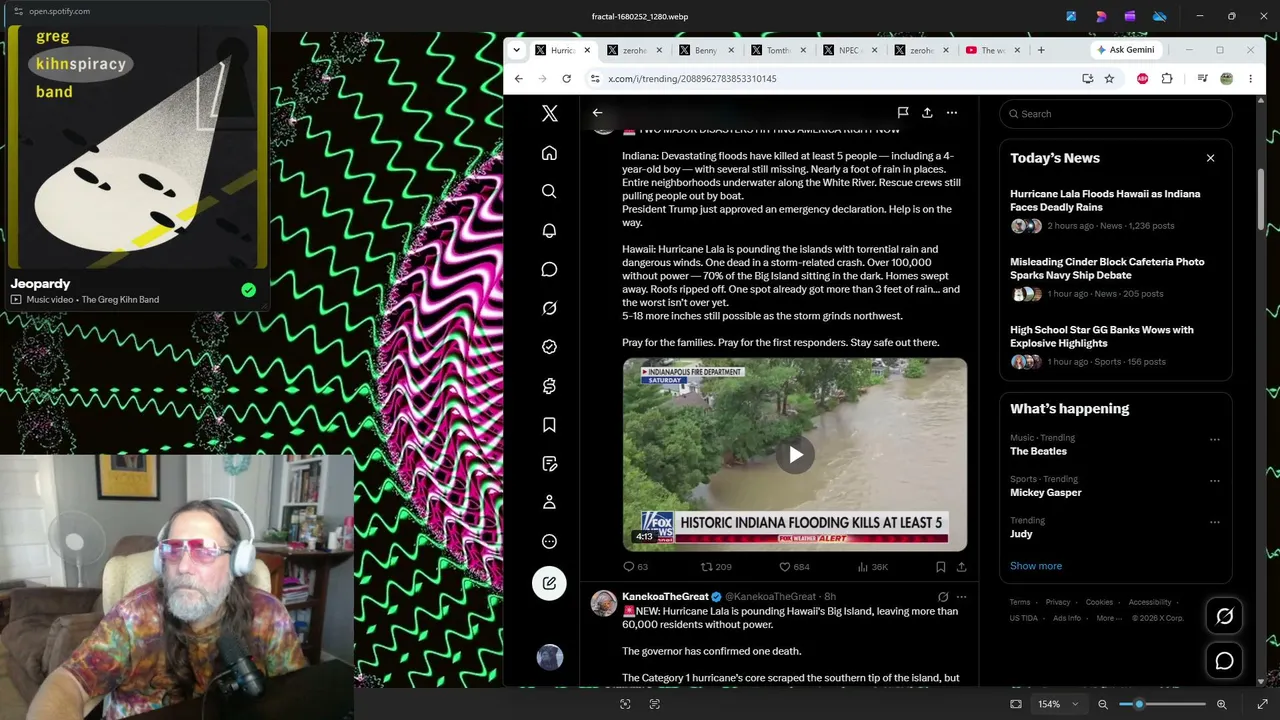Click the X logo in sidebar

point(549,113)
